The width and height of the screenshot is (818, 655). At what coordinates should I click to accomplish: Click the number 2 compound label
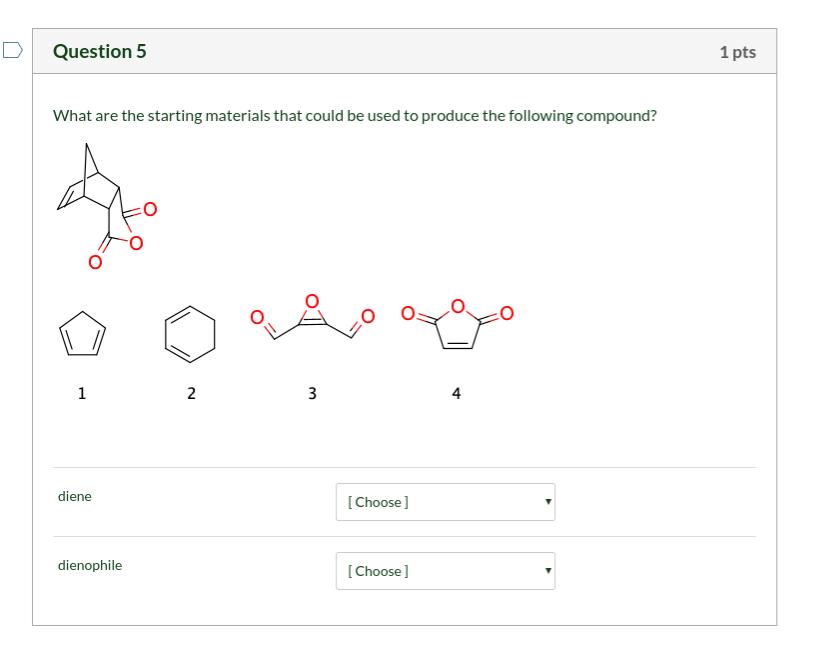click(191, 393)
